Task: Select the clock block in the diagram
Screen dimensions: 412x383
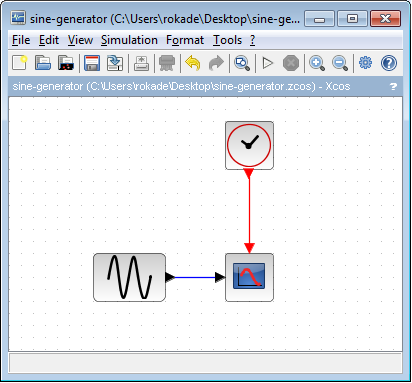Action: pos(249,145)
